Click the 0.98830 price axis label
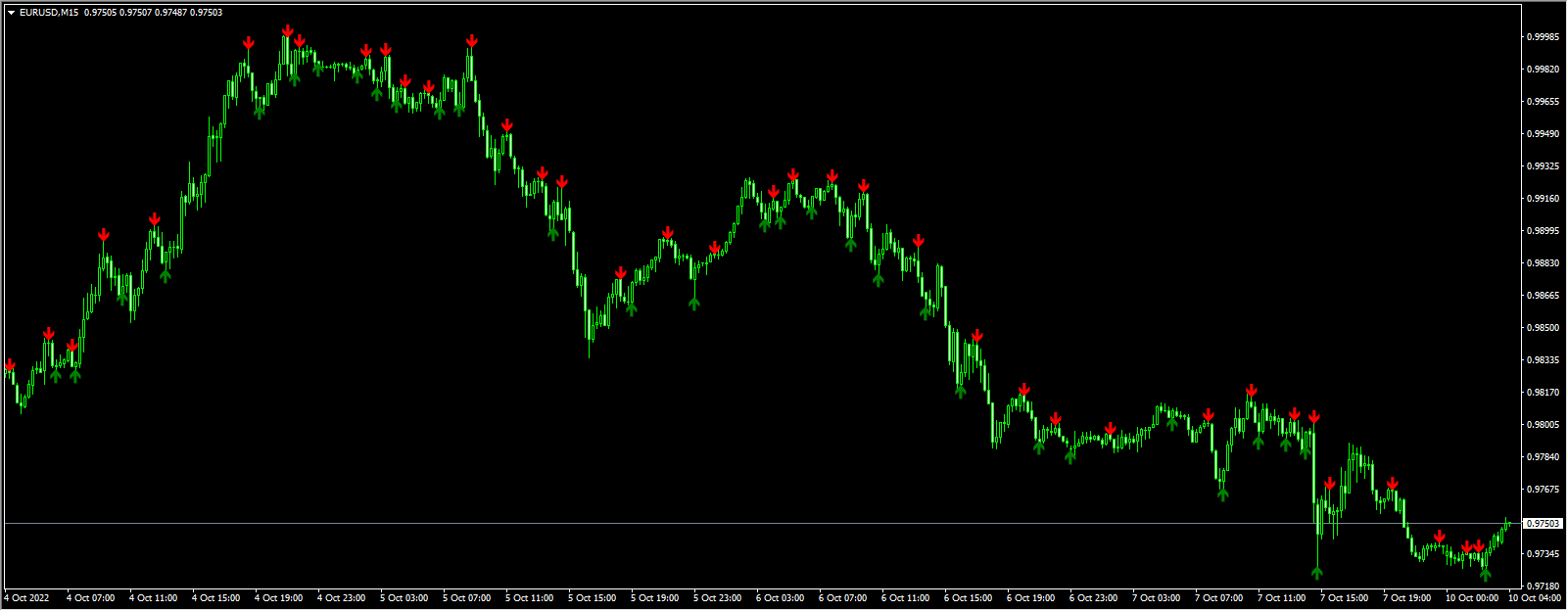1568x611 pixels. [x=1543, y=263]
